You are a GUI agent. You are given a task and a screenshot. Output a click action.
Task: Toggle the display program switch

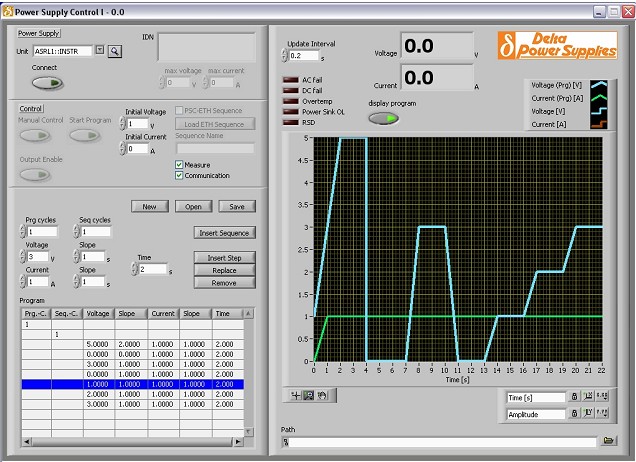pyautogui.click(x=384, y=118)
